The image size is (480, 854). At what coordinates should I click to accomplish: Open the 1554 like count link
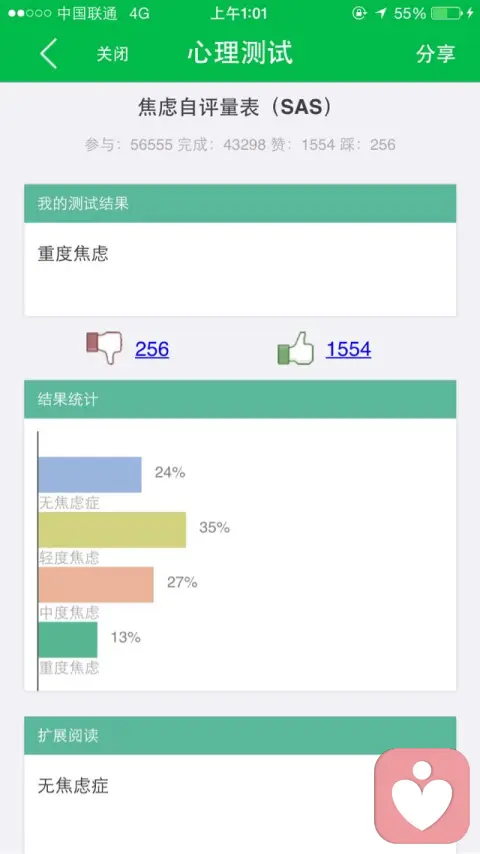(x=349, y=349)
